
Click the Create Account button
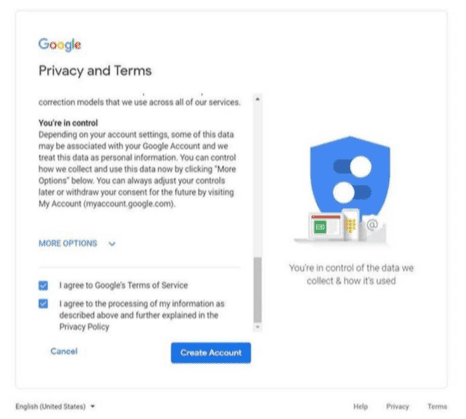(211, 353)
